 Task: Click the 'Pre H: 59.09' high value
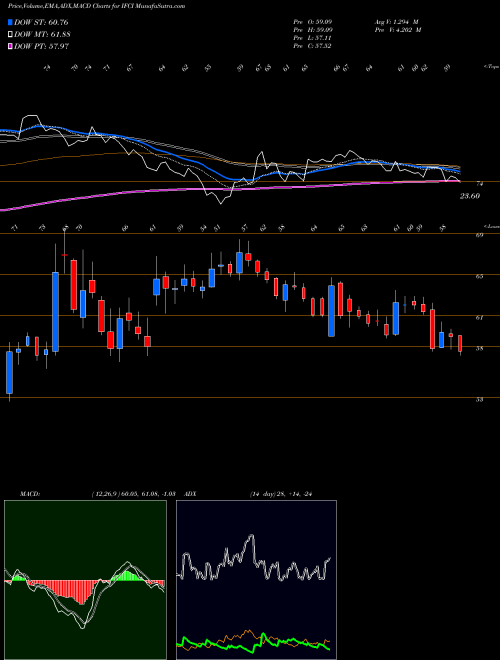click(x=314, y=30)
